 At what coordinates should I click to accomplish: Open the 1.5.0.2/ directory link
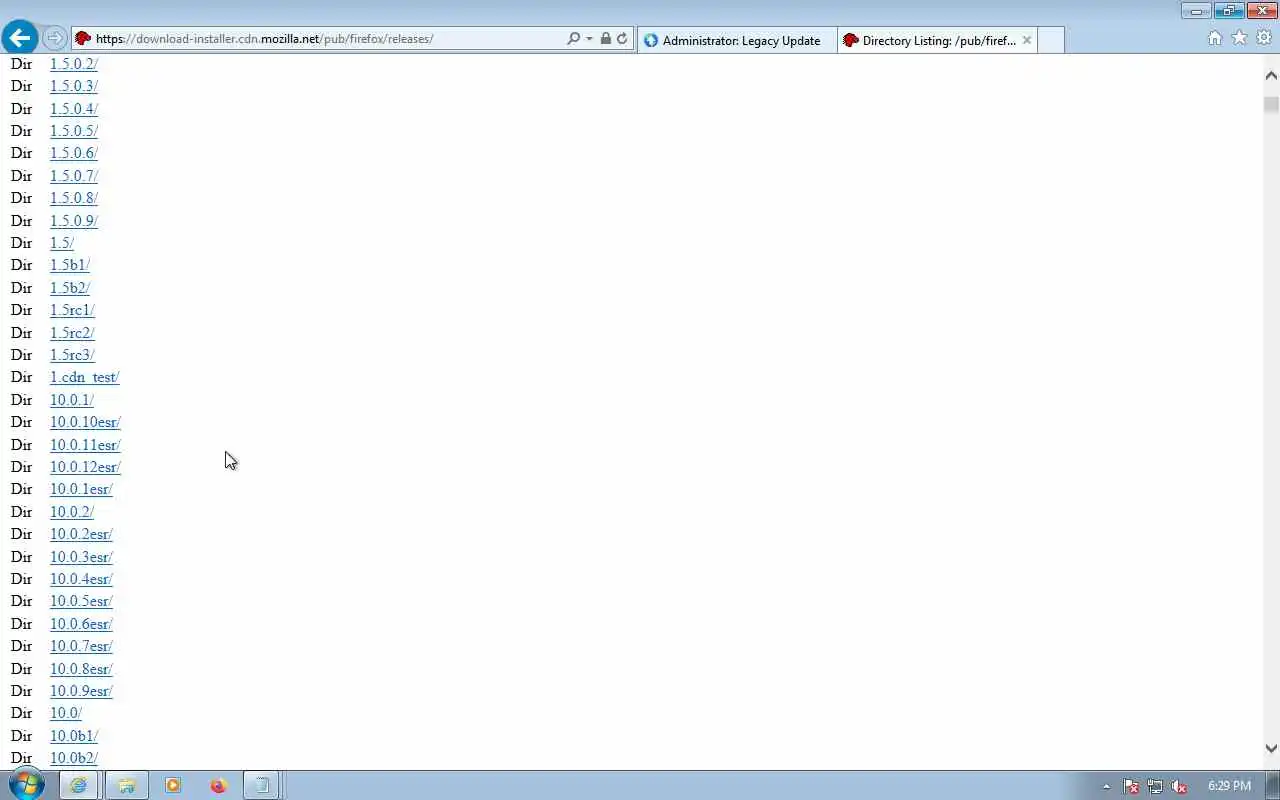pyautogui.click(x=74, y=63)
